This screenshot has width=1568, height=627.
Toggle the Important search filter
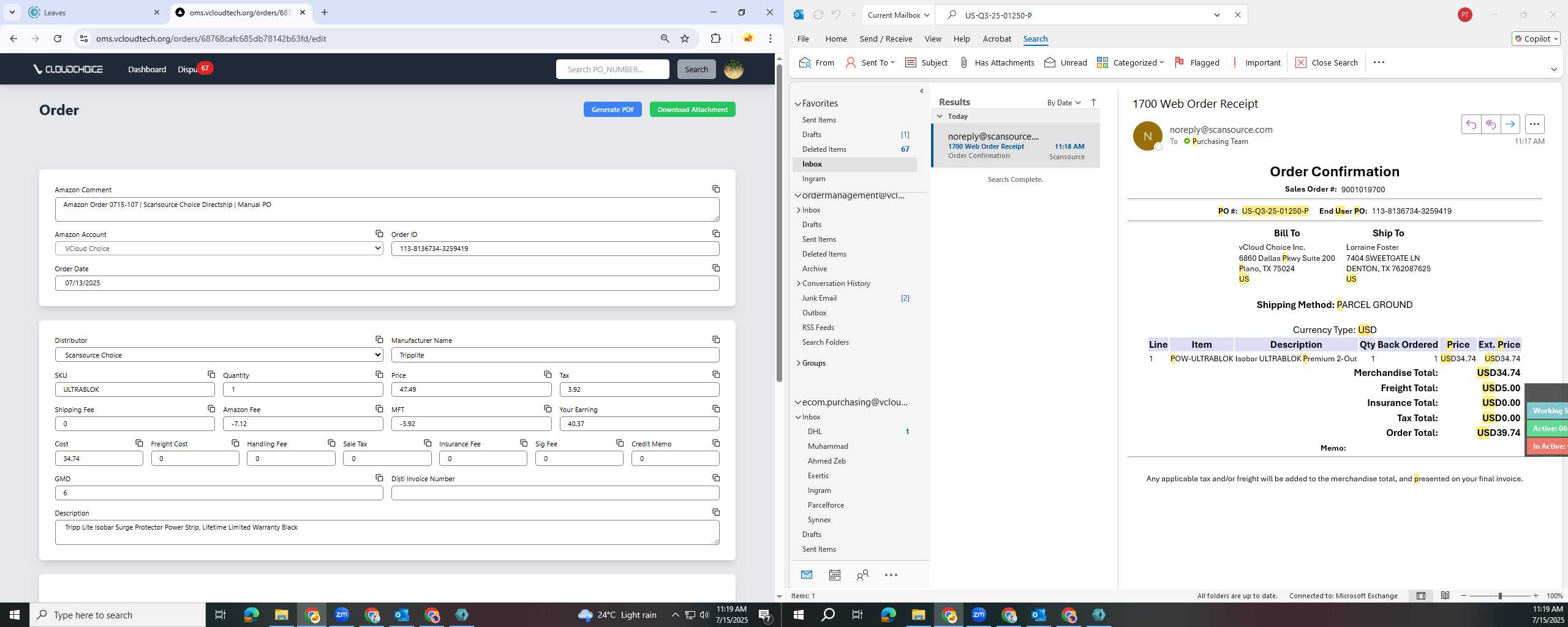[x=1256, y=62]
